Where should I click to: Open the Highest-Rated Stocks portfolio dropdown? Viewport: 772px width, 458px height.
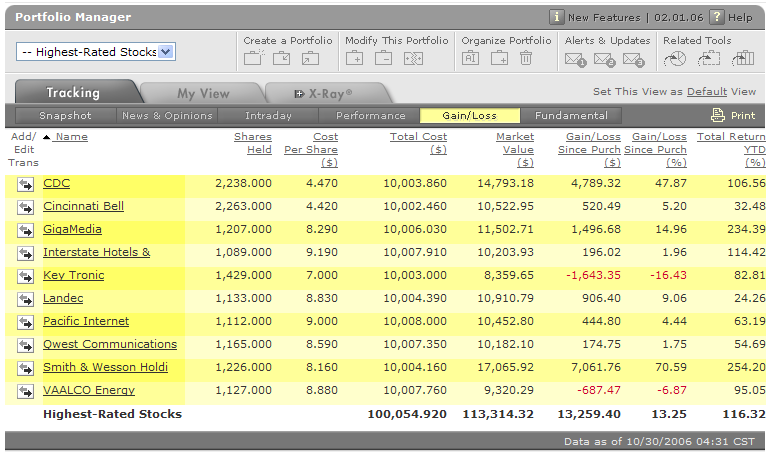click(x=166, y=52)
